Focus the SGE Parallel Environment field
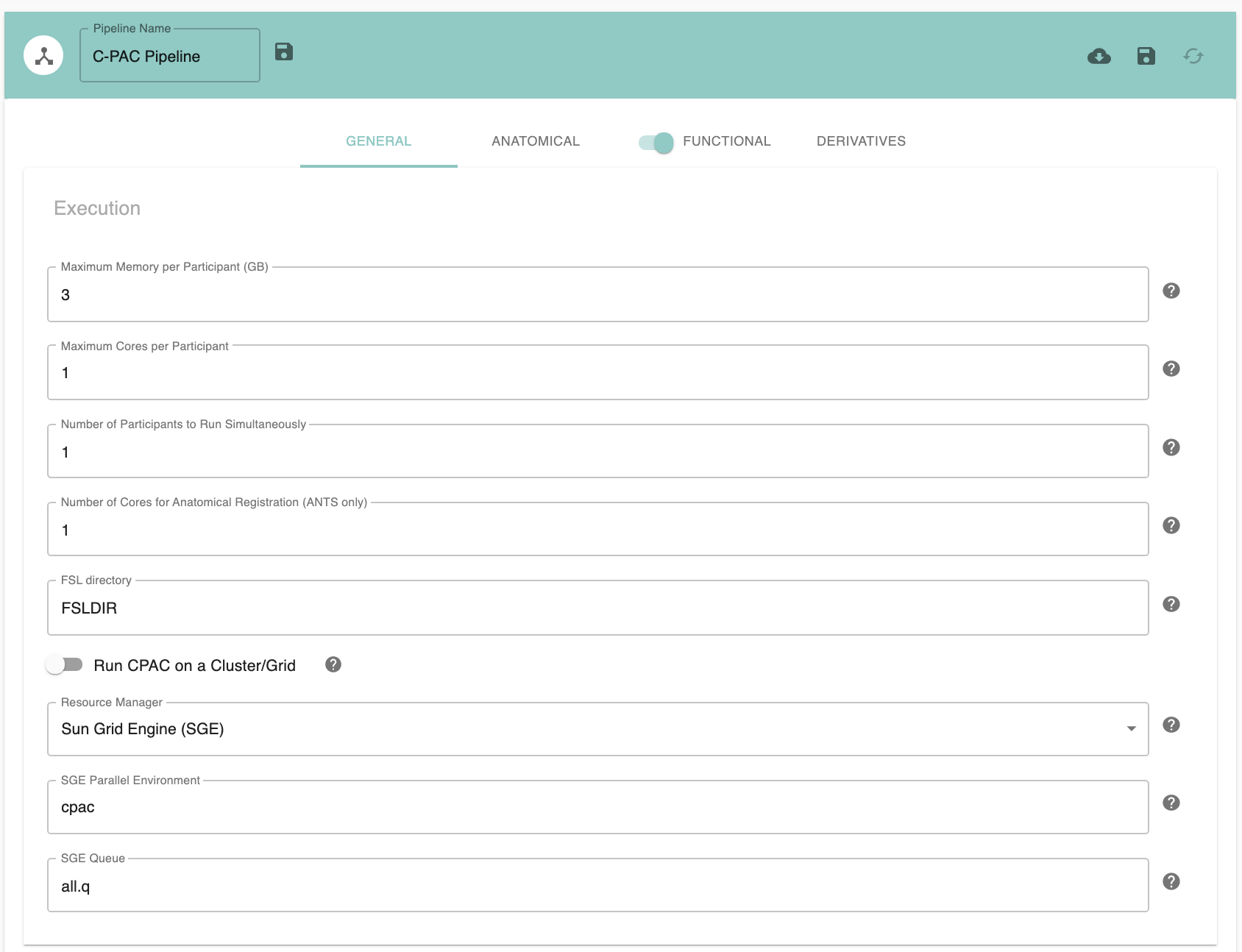Screen dimensions: 1242x952 pos(597,808)
